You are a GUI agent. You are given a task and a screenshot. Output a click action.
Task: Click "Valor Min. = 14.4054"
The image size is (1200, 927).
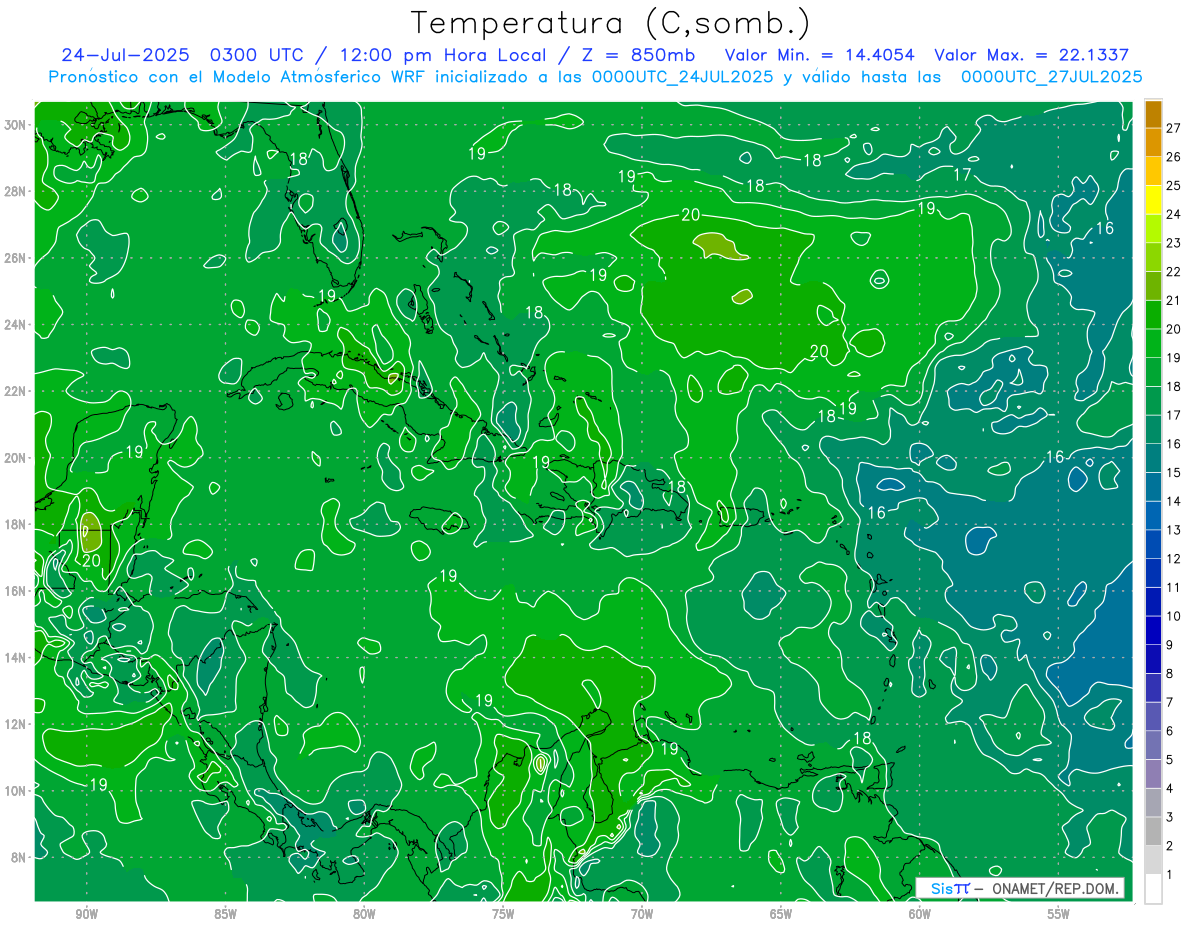pos(822,55)
